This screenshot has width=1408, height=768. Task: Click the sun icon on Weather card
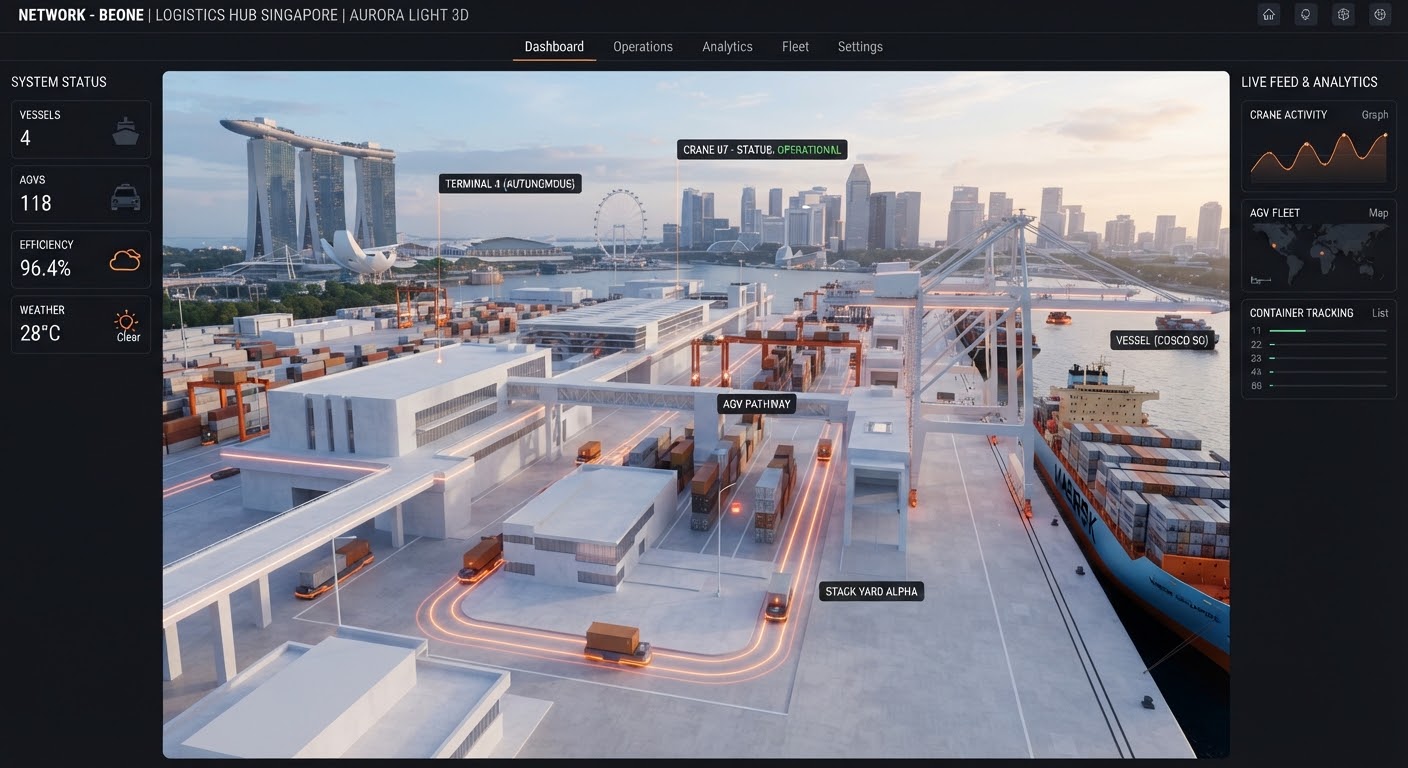coord(126,320)
